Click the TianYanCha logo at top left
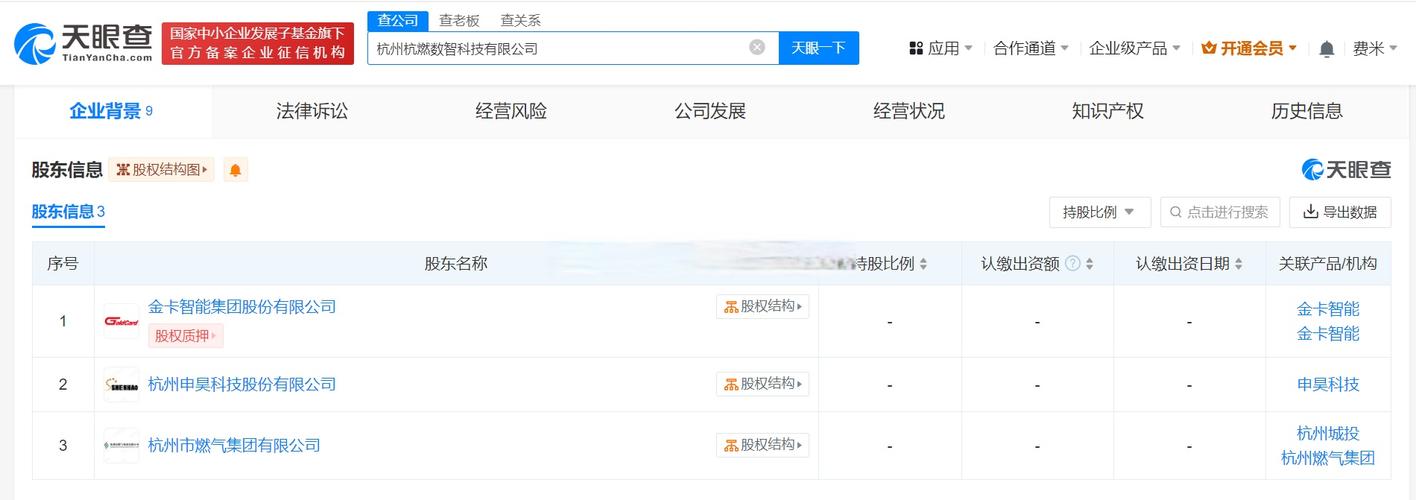This screenshot has height=500, width=1416. pos(83,43)
